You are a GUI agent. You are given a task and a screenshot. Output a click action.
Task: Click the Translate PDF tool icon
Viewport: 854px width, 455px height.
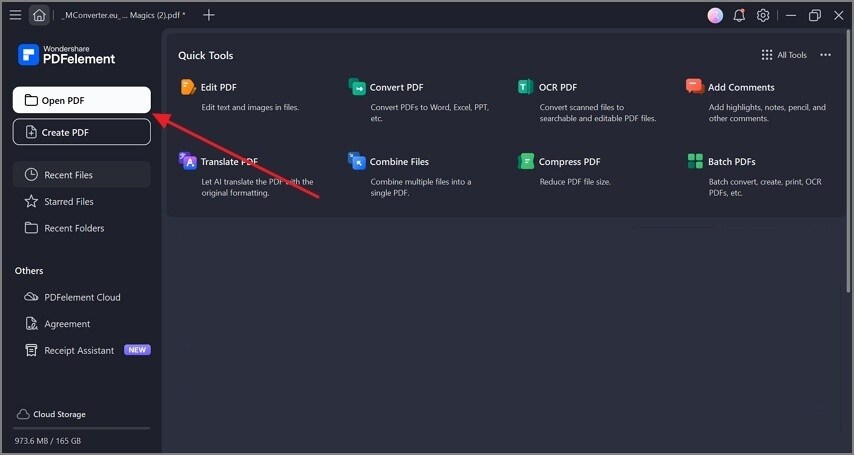coord(188,161)
